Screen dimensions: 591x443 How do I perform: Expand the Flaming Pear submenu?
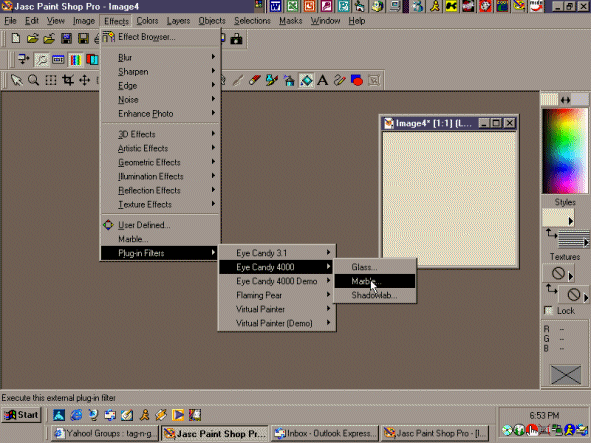[277, 295]
